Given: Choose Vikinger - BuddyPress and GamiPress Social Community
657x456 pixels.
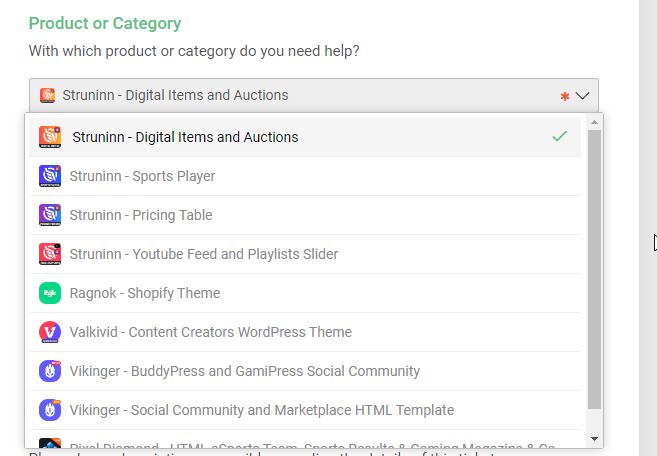Looking at the screenshot, I should (245, 371).
